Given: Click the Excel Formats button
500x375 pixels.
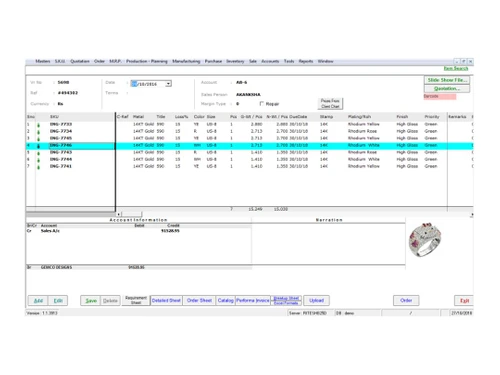Looking at the screenshot, I should click(x=286, y=303).
